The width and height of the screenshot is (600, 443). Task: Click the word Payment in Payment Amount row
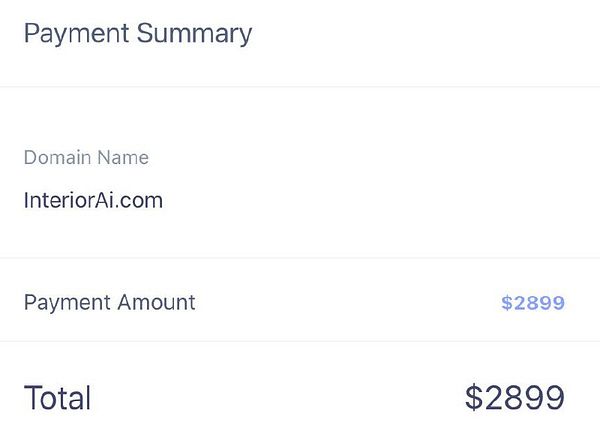[x=67, y=303]
